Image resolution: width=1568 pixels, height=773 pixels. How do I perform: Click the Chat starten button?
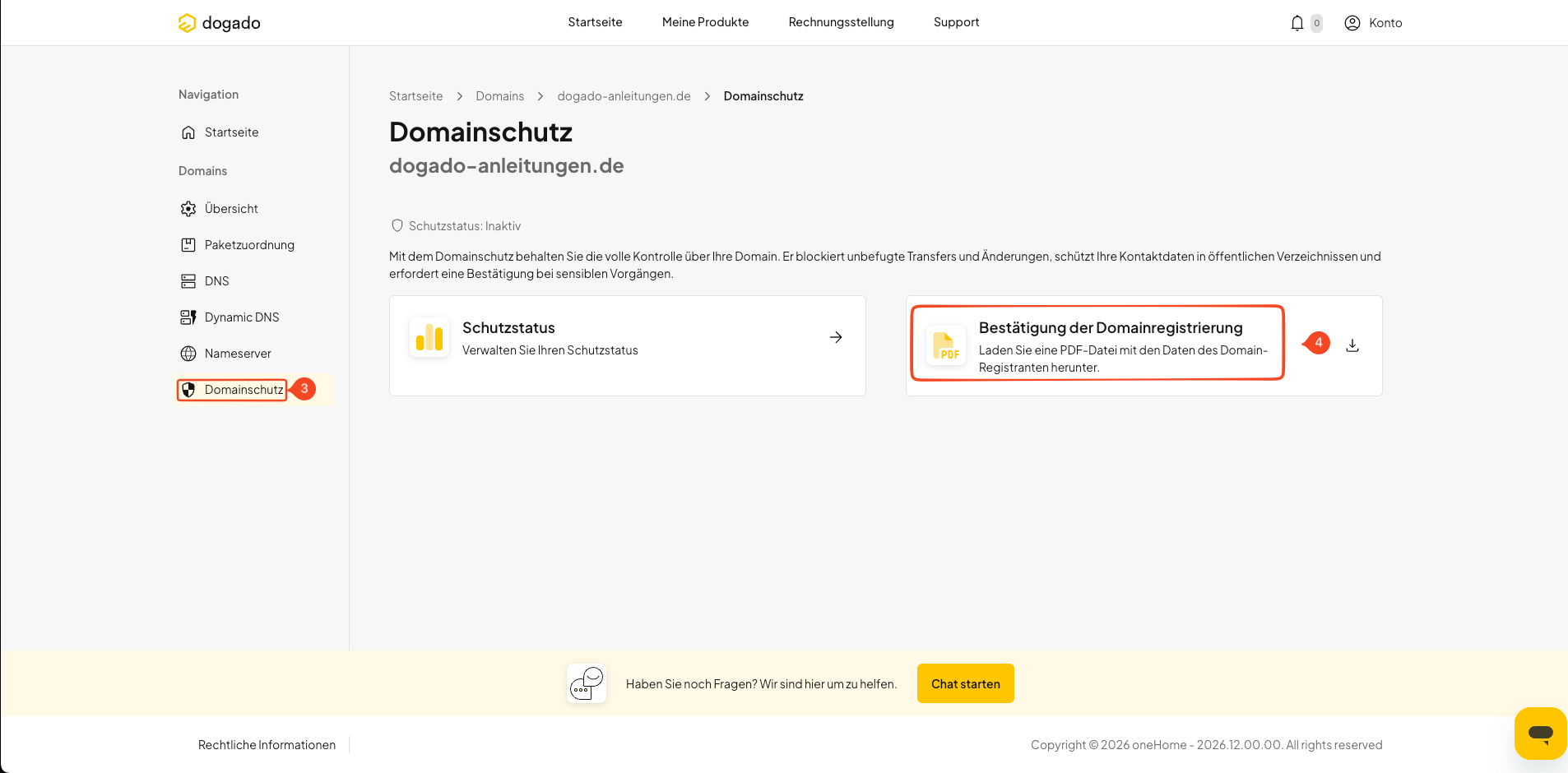[x=966, y=683]
